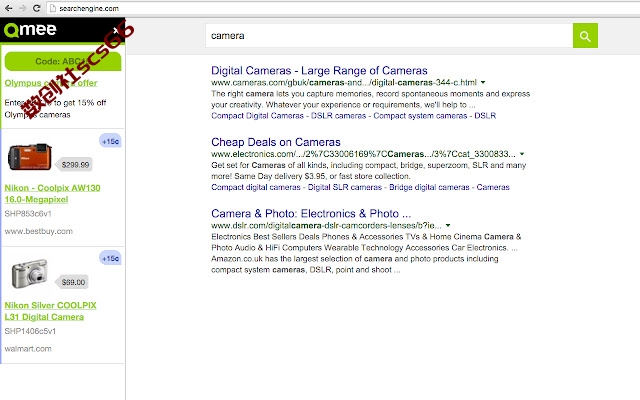Click the www.electronics.com result URL

[363, 154]
